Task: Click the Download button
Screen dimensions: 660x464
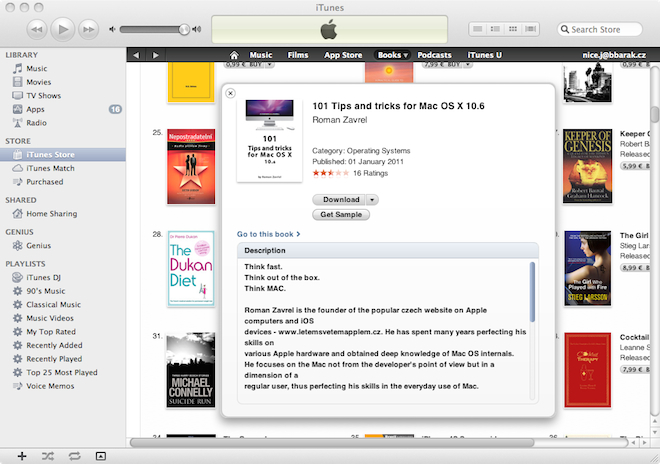Action: tap(339, 200)
